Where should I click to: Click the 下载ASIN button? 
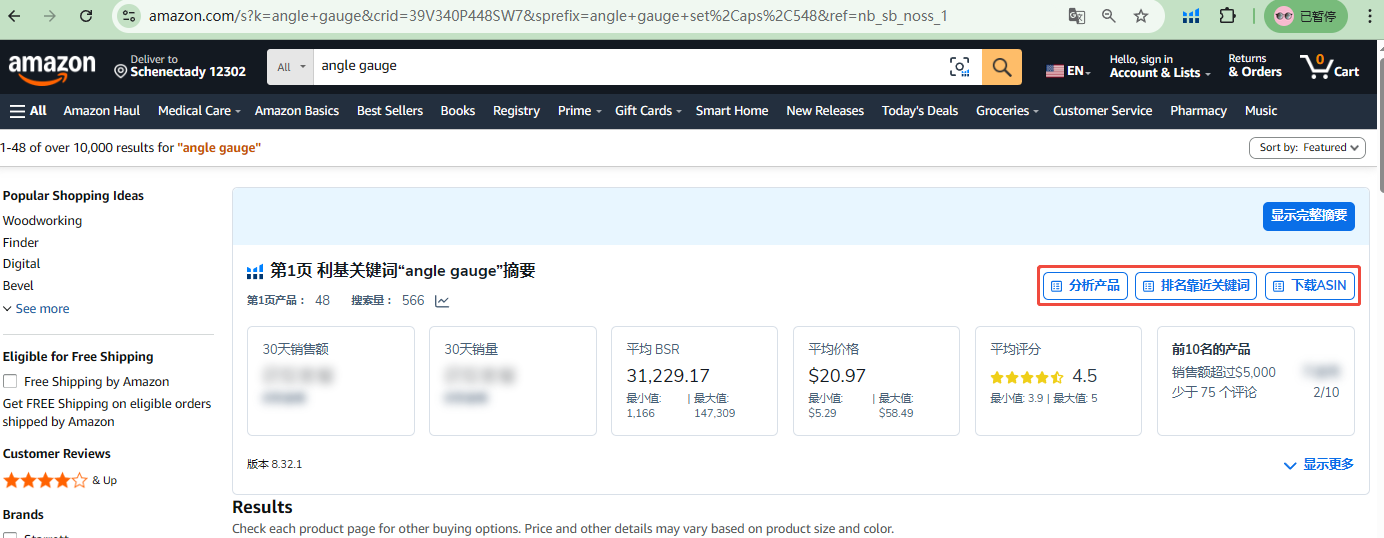(x=1309, y=286)
